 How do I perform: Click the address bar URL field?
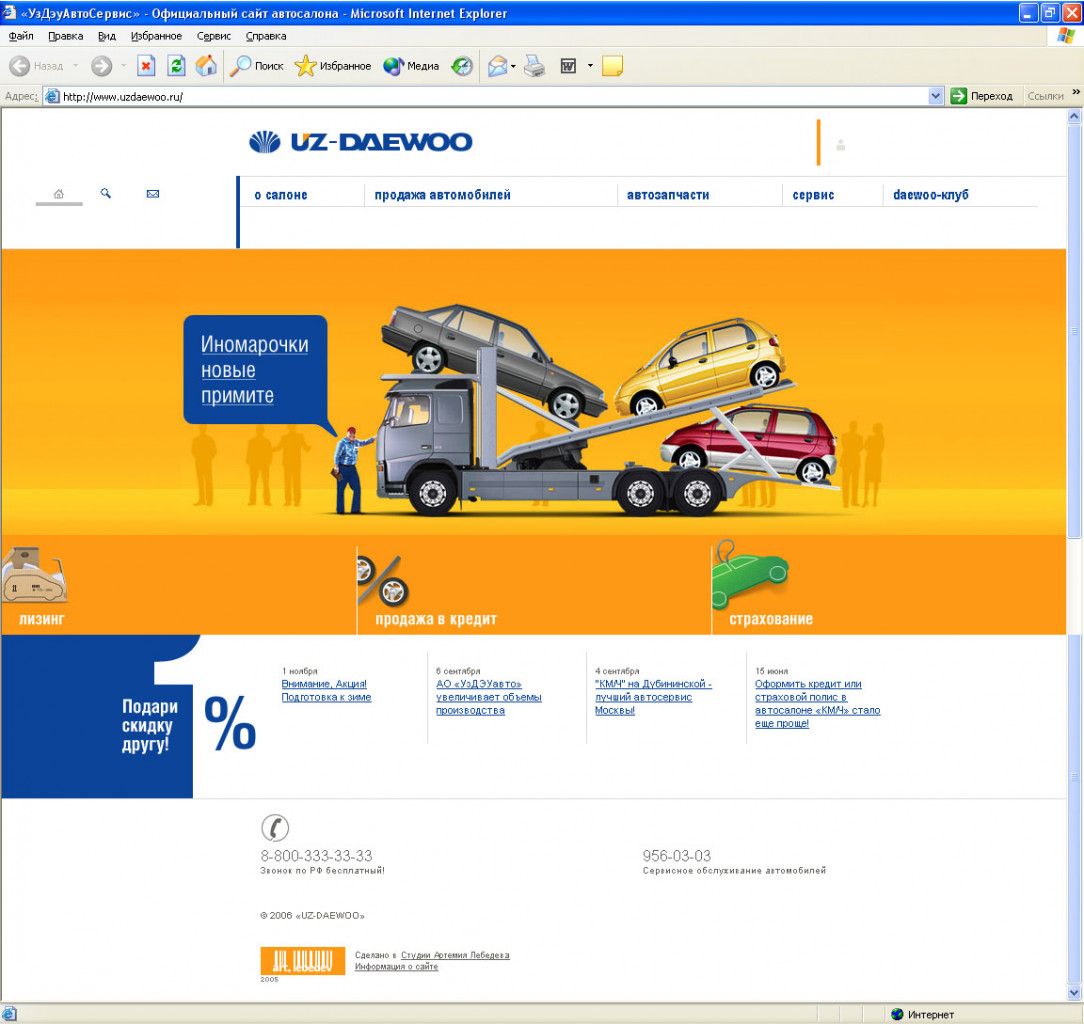coord(492,97)
